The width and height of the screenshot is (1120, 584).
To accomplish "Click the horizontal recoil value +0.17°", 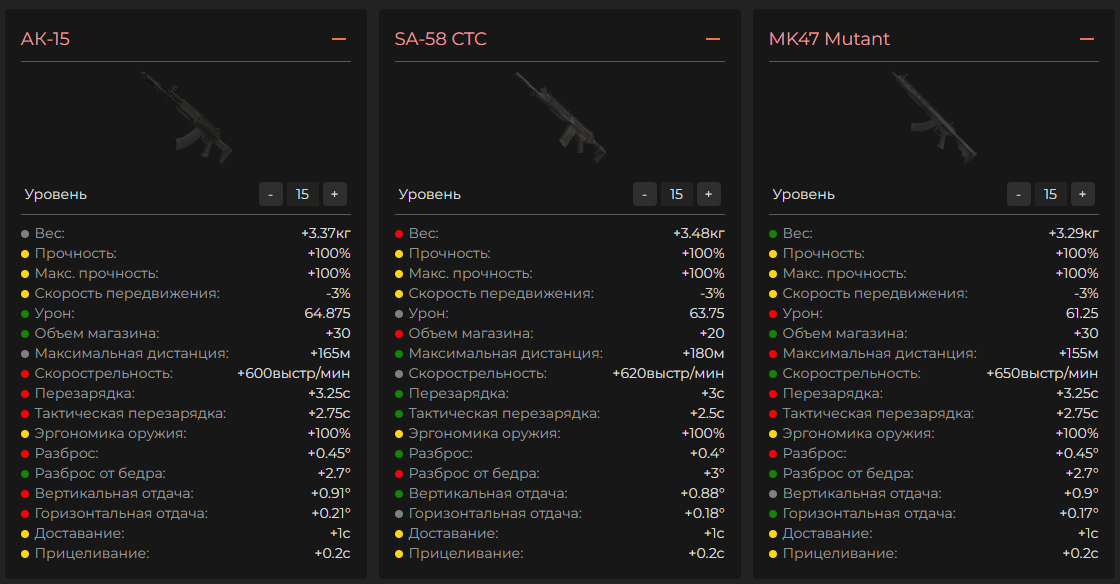I will pos(1079,513).
